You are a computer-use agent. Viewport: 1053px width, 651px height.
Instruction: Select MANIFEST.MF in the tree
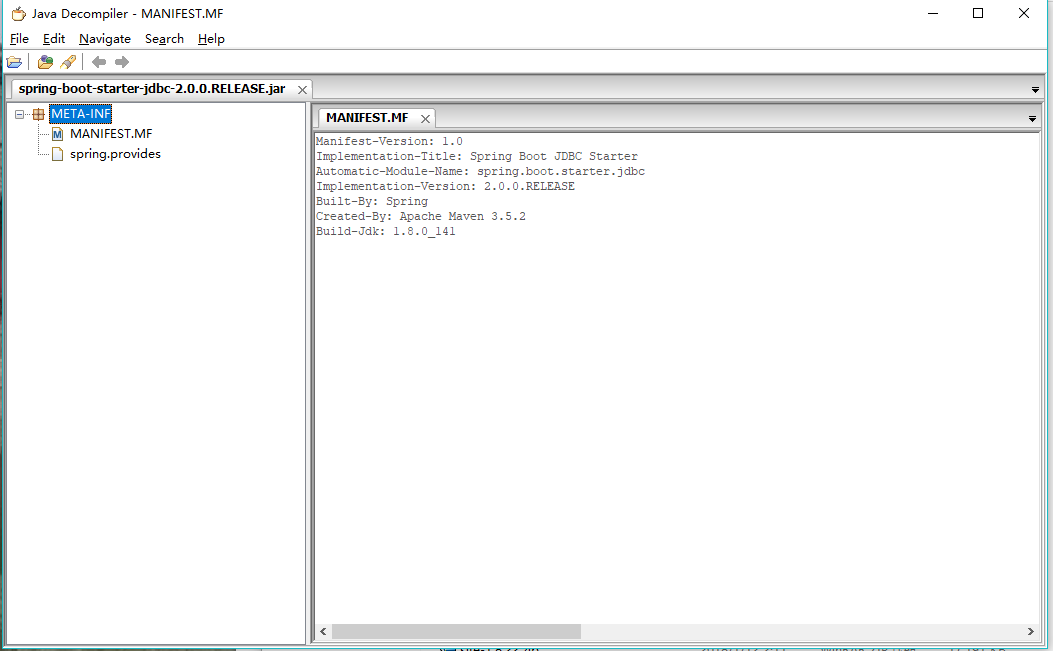[111, 134]
